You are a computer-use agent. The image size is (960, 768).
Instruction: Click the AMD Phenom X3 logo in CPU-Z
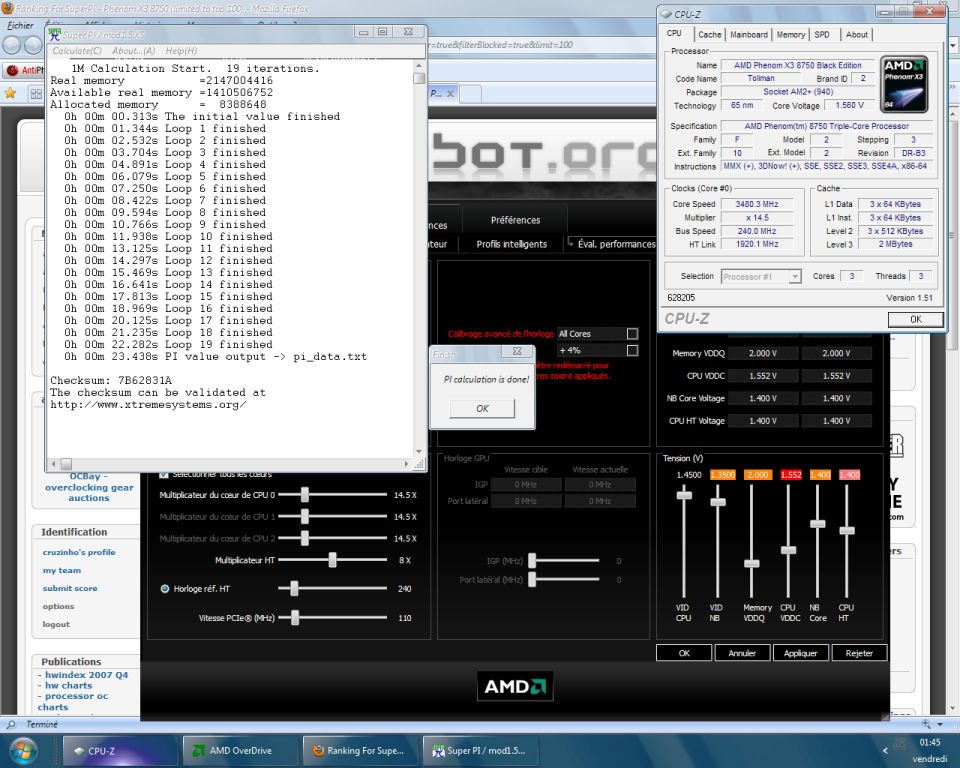[904, 85]
